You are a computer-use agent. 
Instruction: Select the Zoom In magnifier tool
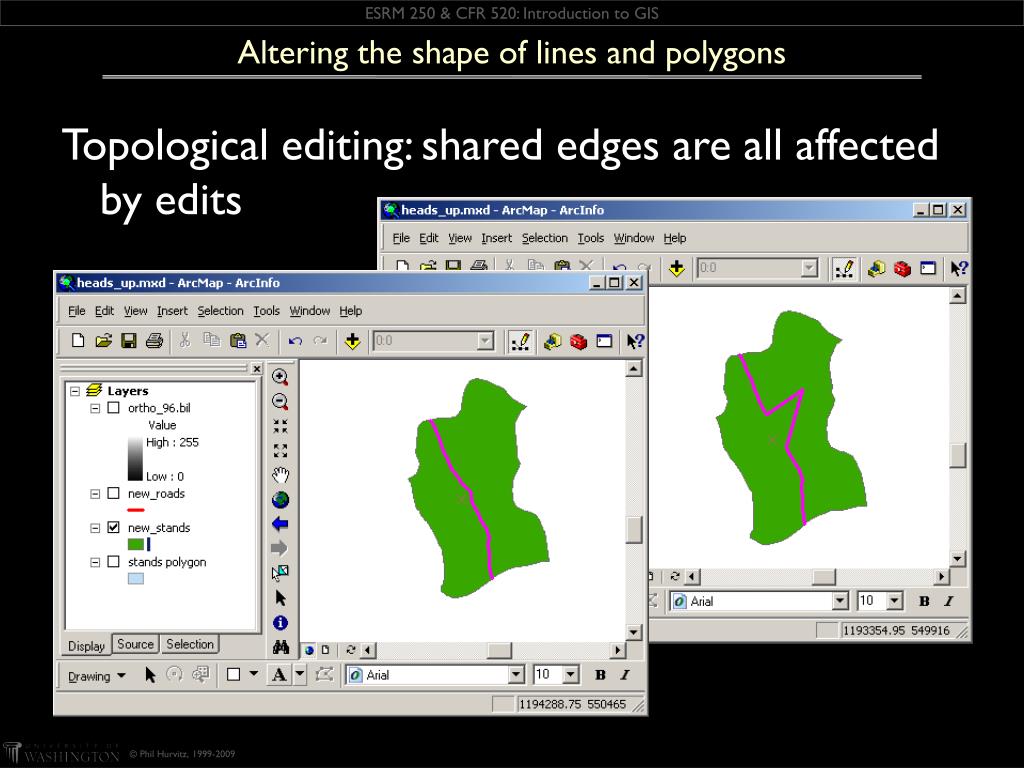click(x=280, y=377)
